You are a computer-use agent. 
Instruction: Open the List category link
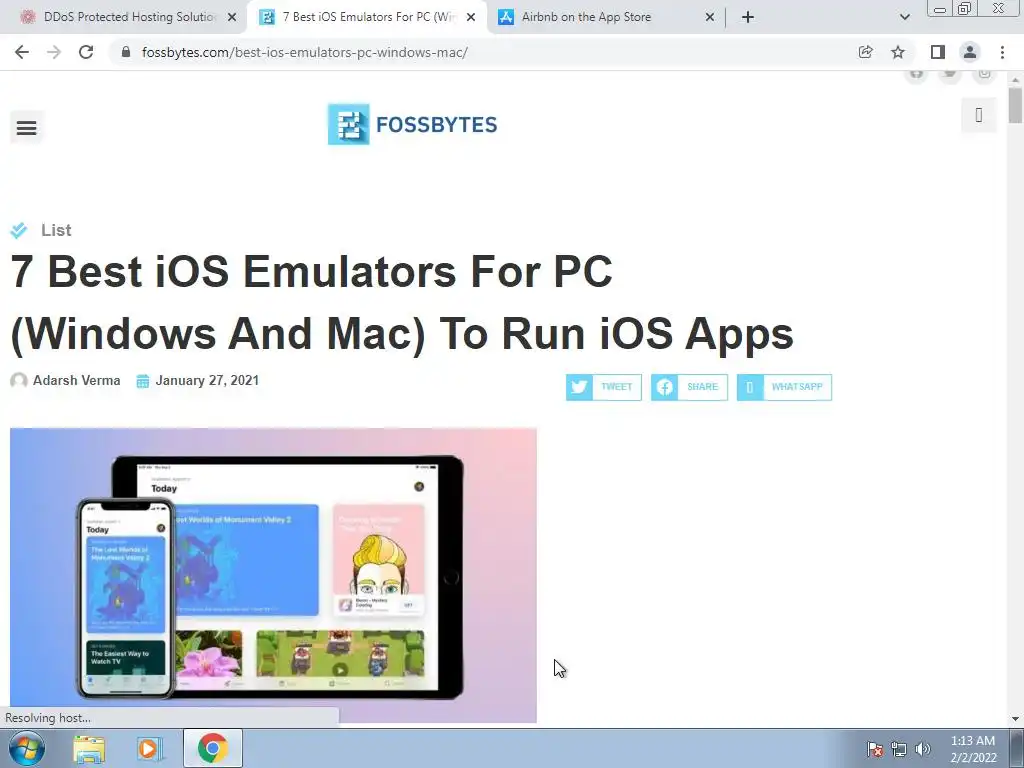coord(56,230)
